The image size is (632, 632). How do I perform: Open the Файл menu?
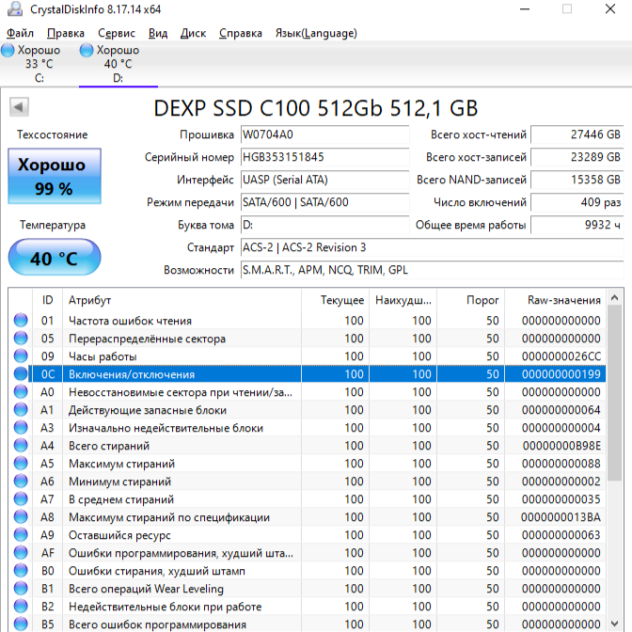[20, 33]
